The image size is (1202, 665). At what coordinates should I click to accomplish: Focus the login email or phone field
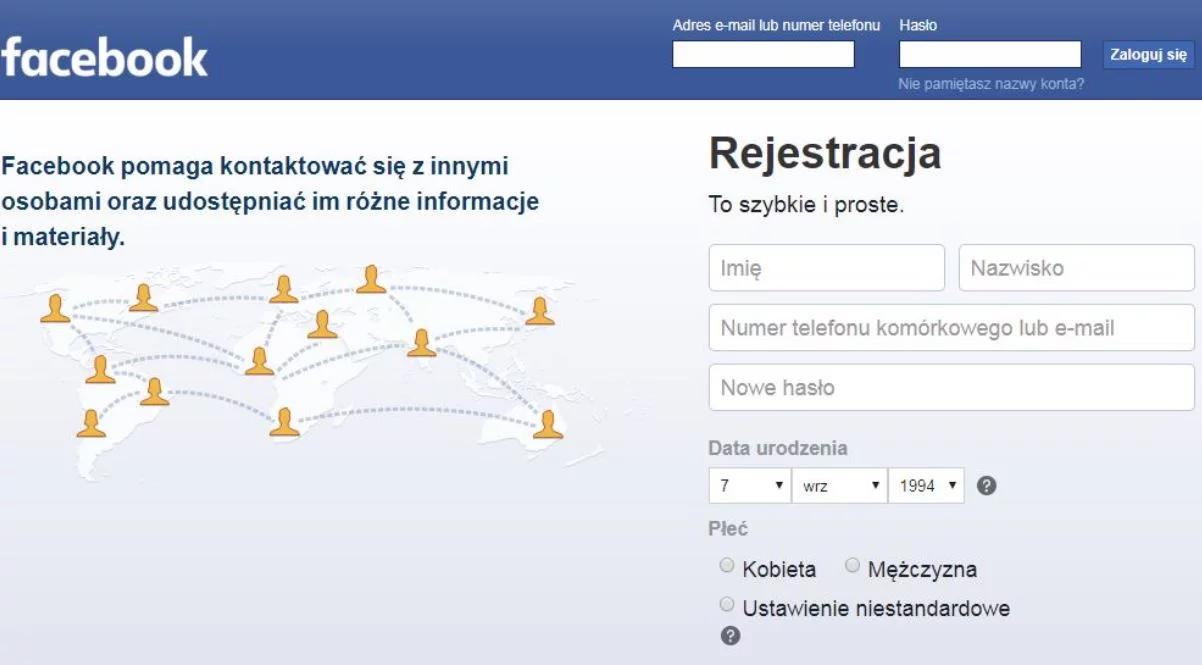coord(763,54)
